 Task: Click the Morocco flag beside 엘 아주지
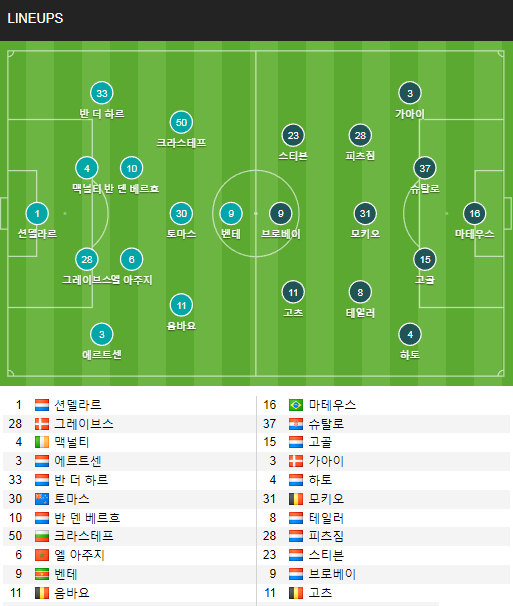click(x=42, y=555)
